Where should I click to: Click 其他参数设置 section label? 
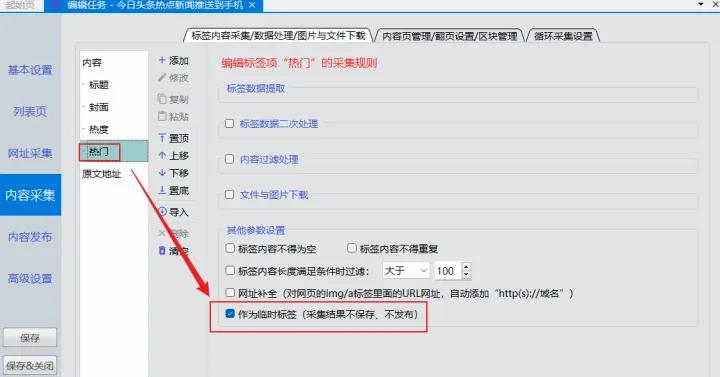[x=256, y=230]
